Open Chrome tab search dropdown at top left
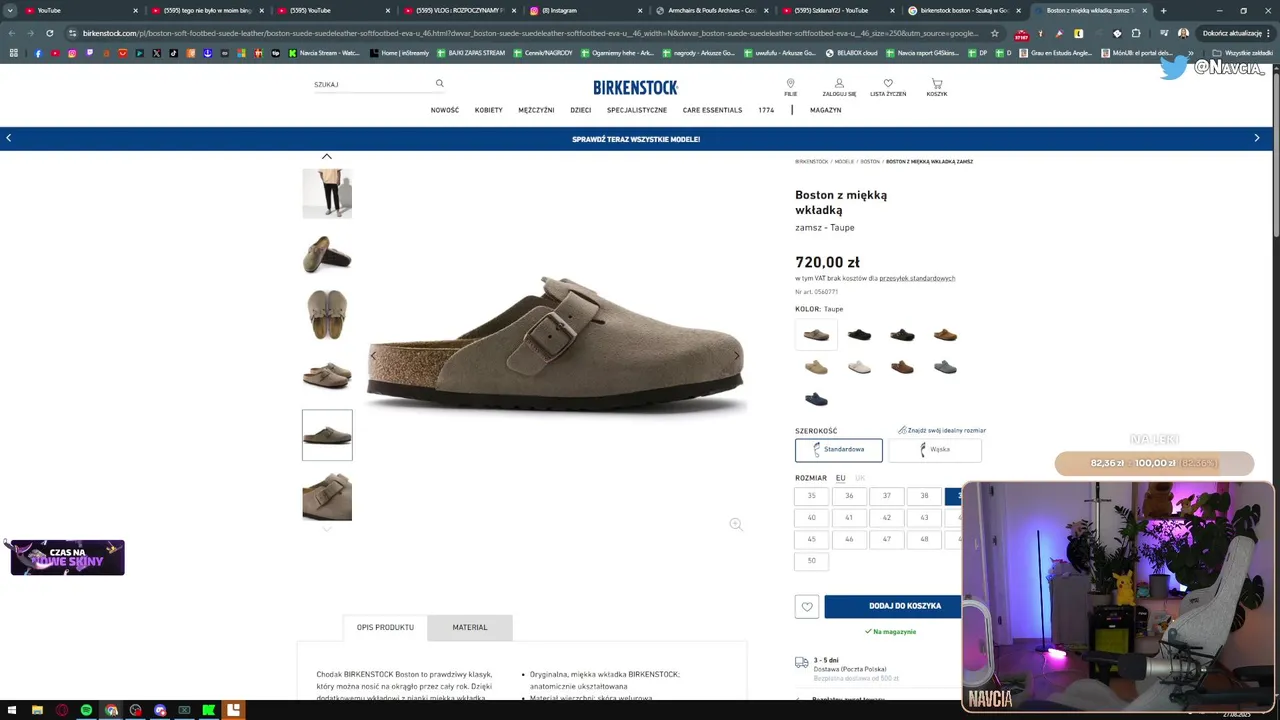The height and width of the screenshot is (720, 1280). point(10,10)
